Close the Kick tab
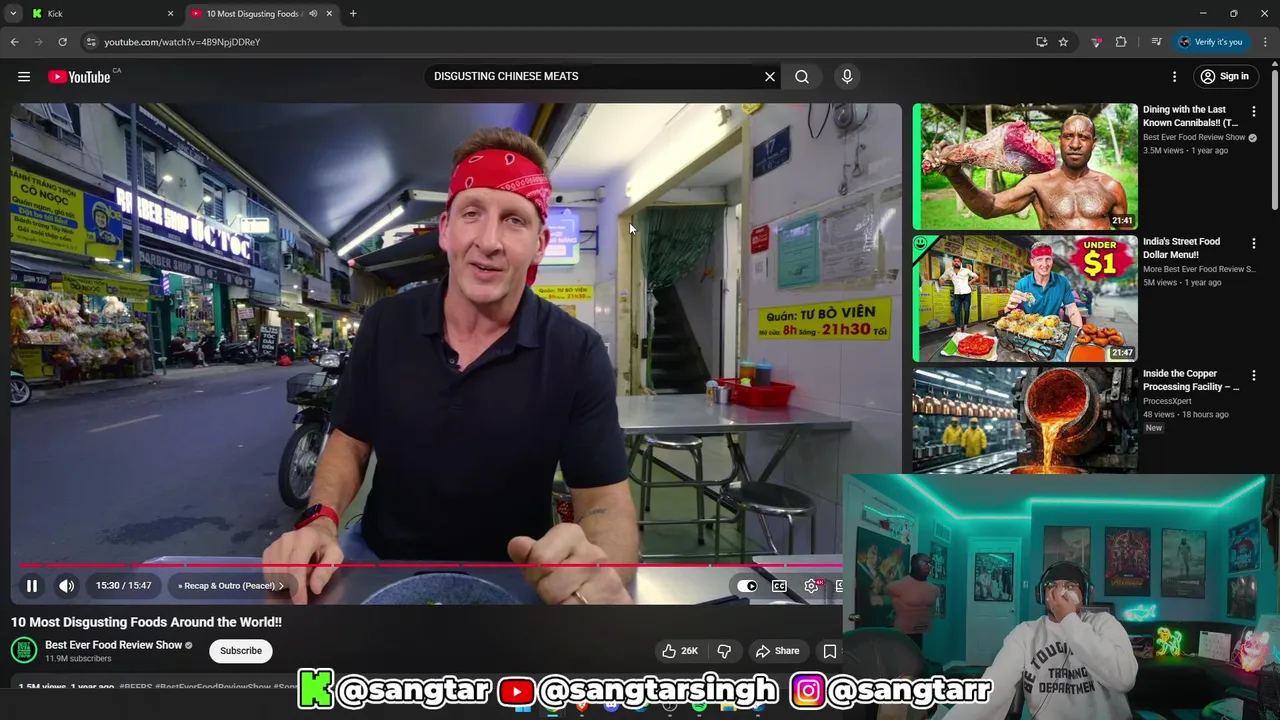Image resolution: width=1280 pixels, height=720 pixels. (170, 14)
